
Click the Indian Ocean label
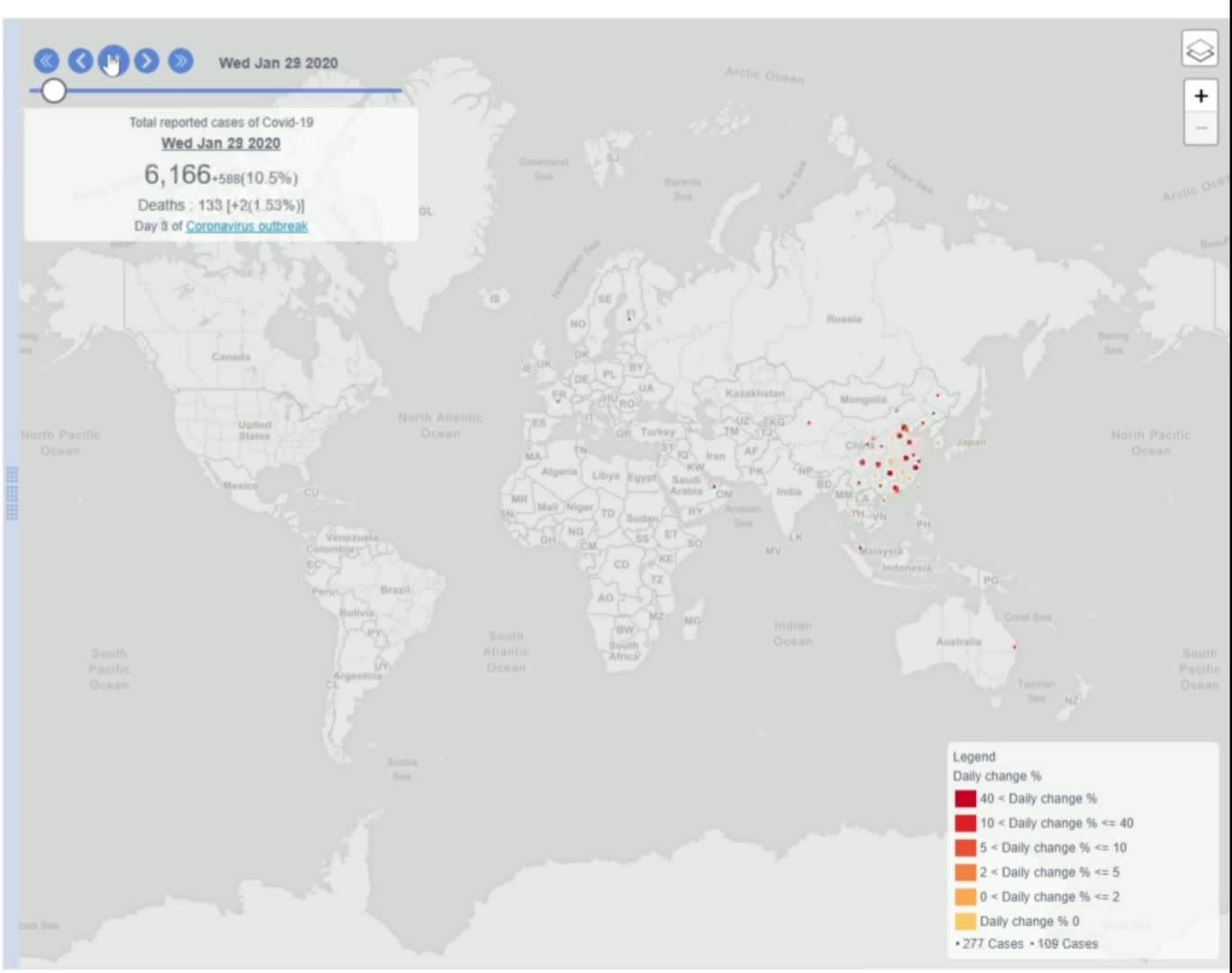coord(793,633)
